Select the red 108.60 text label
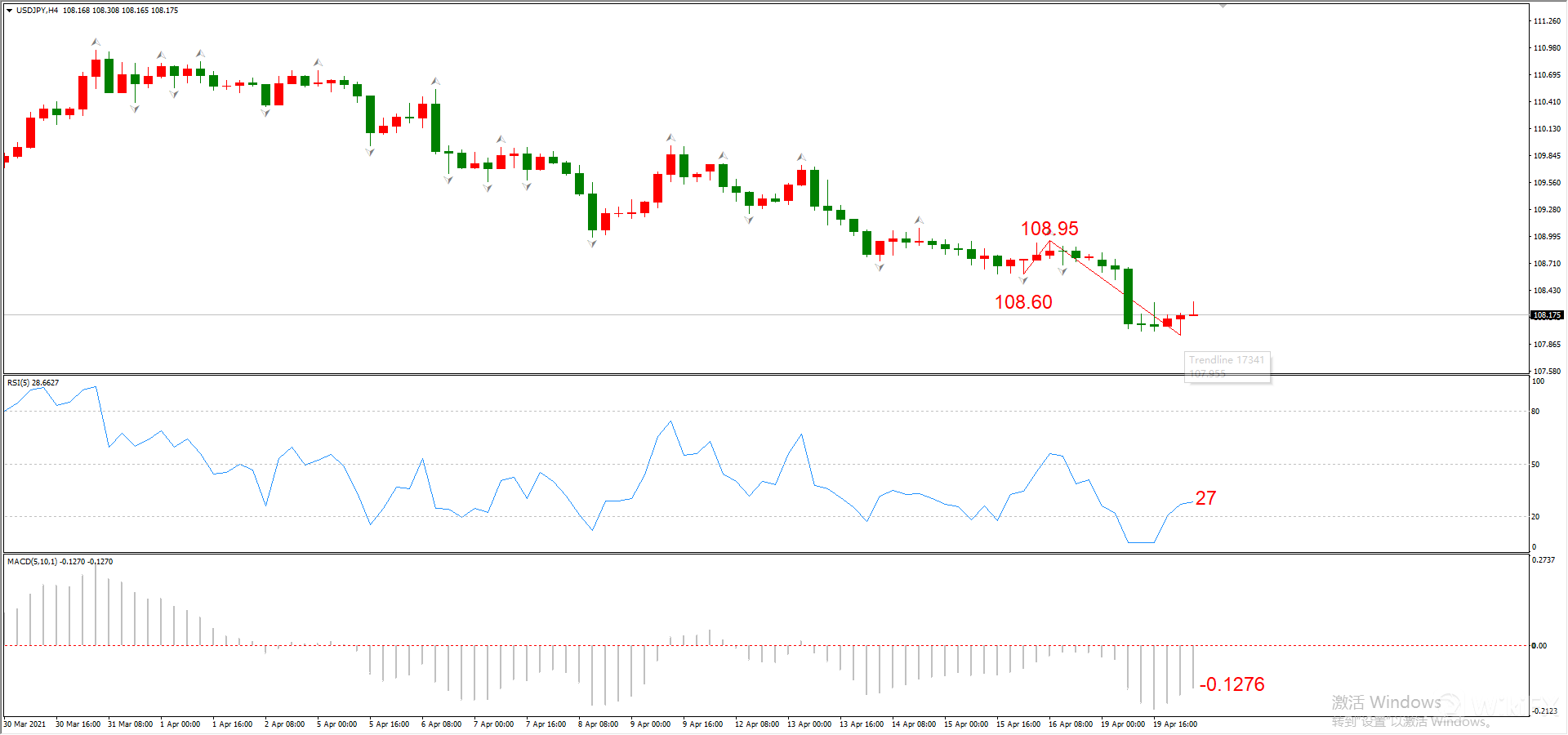The width and height of the screenshot is (1568, 735). pyautogui.click(x=1023, y=302)
